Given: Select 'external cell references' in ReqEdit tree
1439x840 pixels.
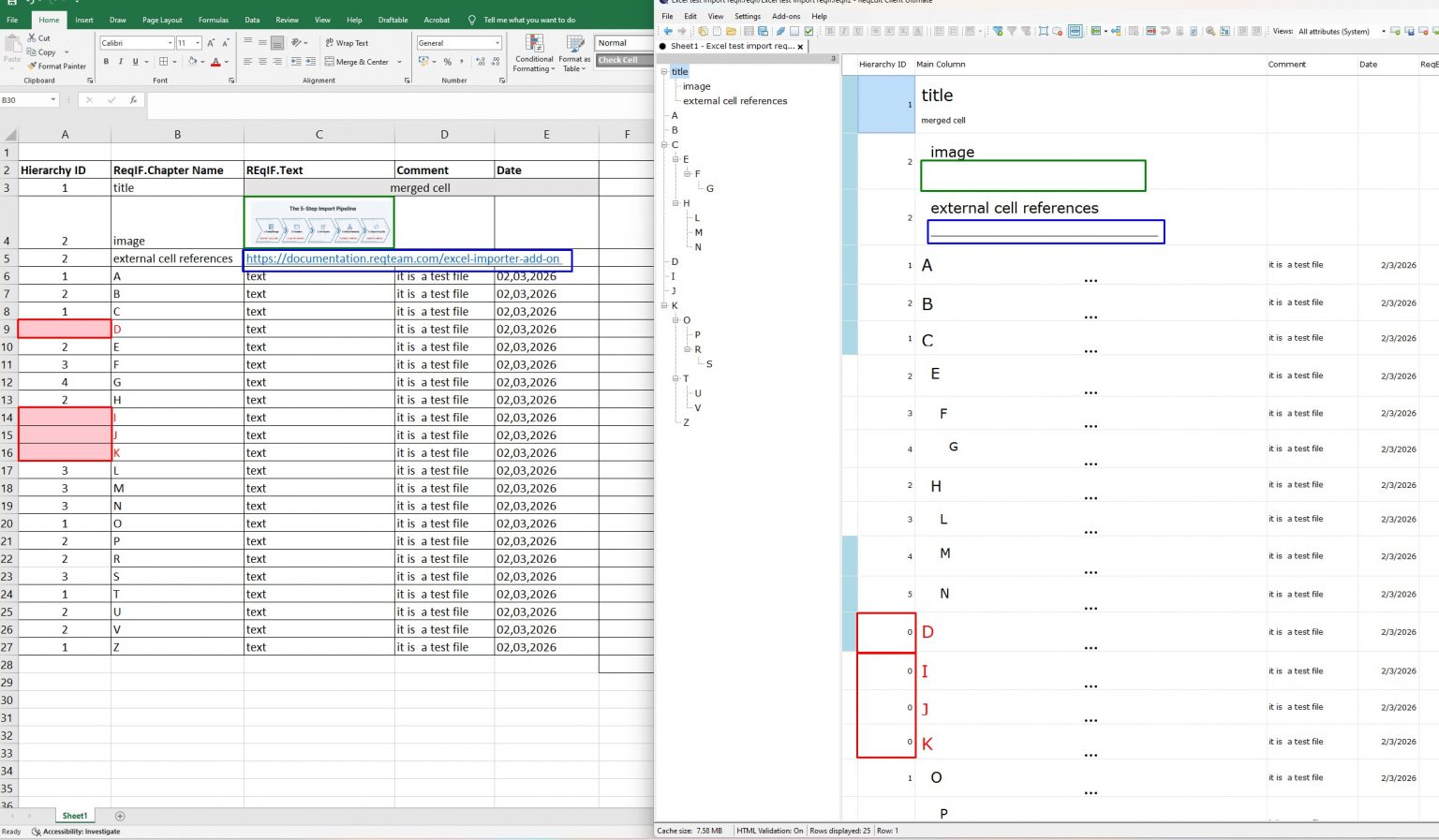Looking at the screenshot, I should (x=735, y=101).
